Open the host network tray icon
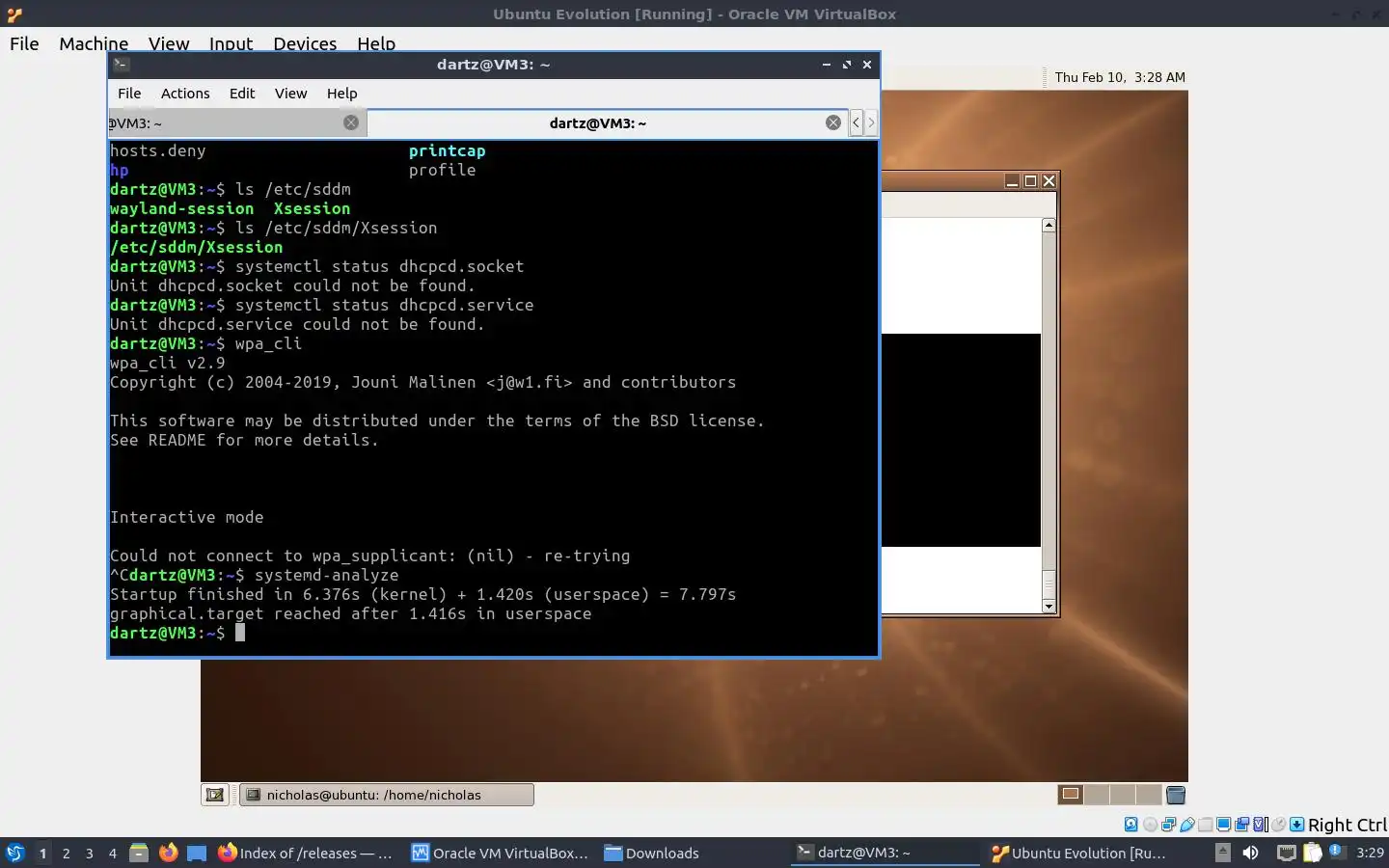This screenshot has width=1389, height=868. pyautogui.click(x=1287, y=853)
